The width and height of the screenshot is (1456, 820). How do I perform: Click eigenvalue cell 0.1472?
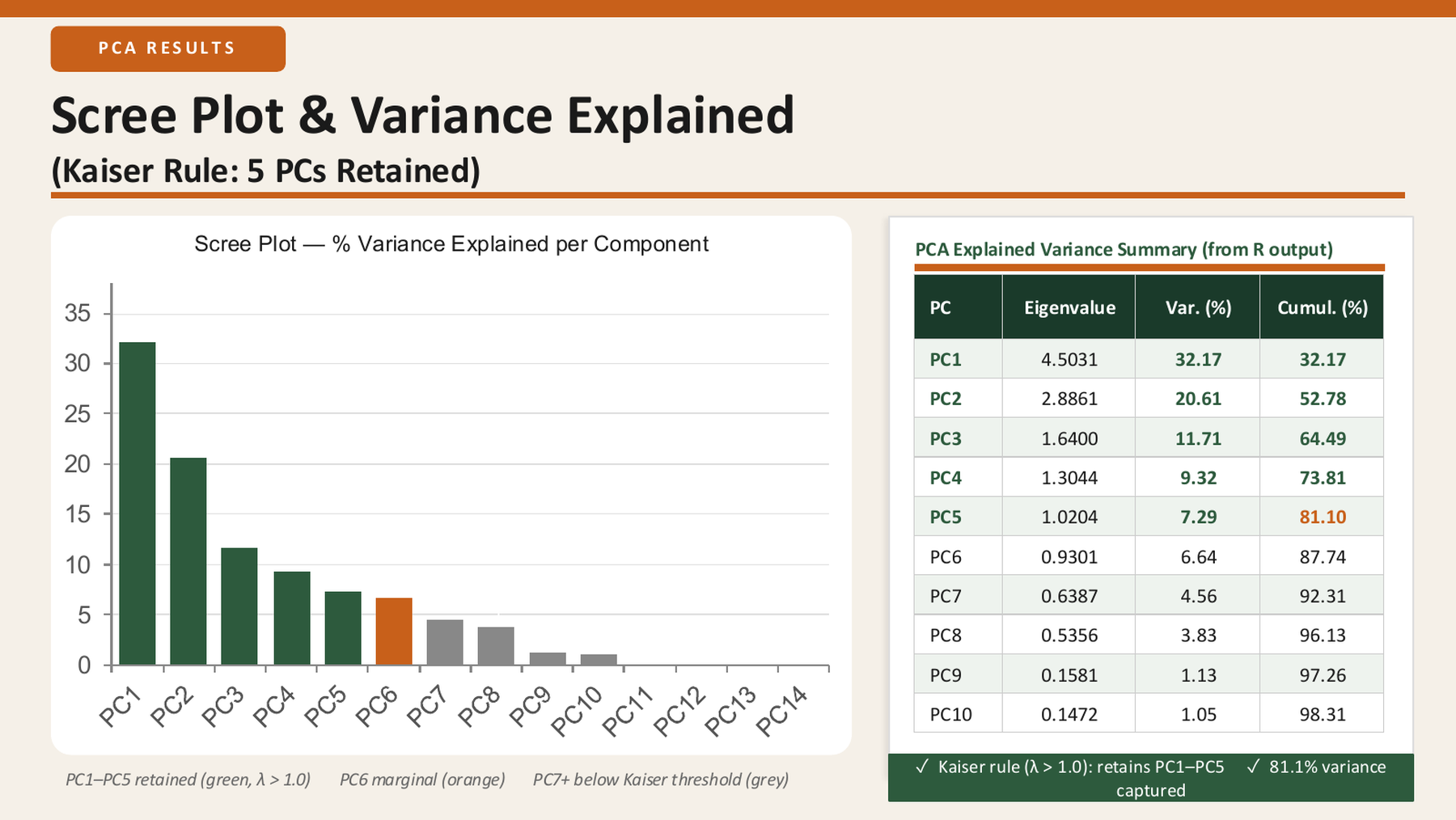click(x=1069, y=714)
